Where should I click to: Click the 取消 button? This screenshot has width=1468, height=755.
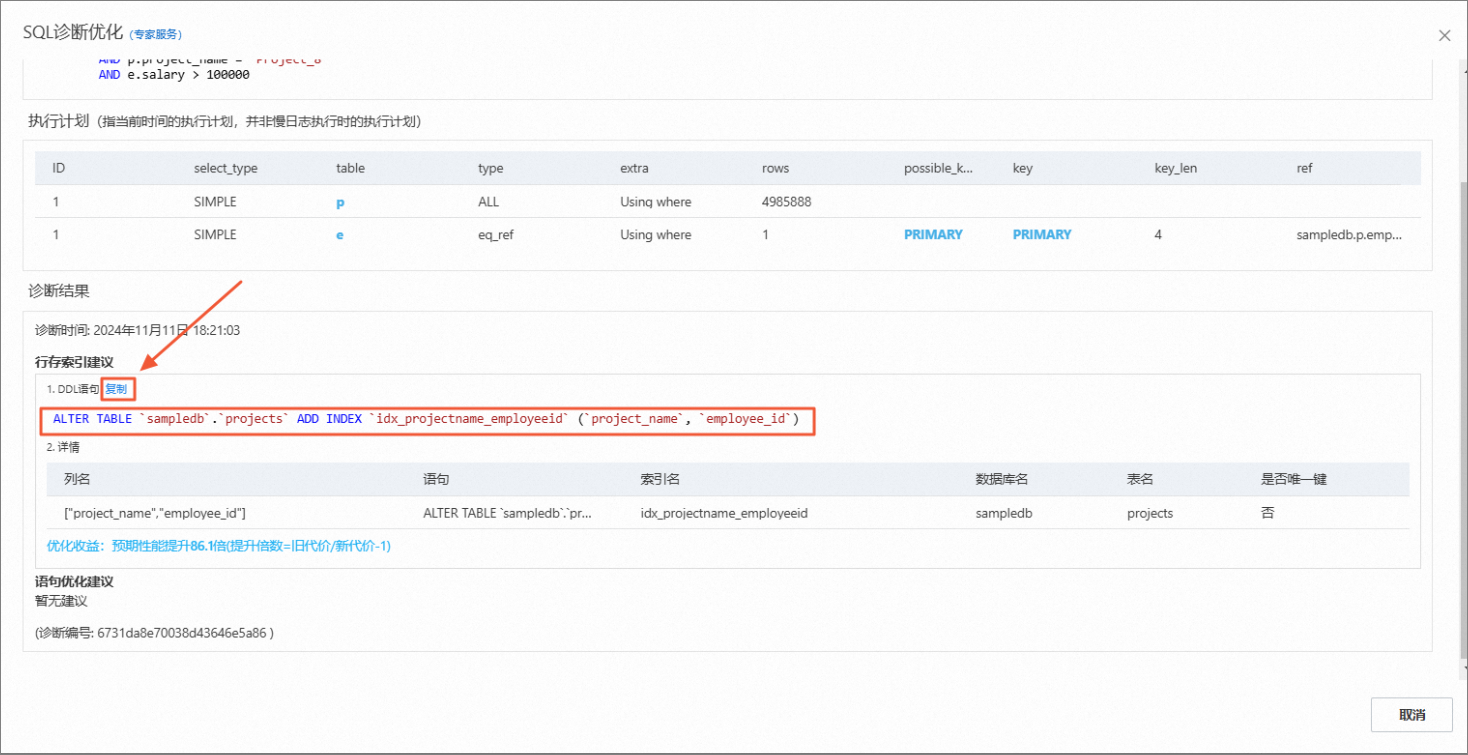click(1411, 715)
